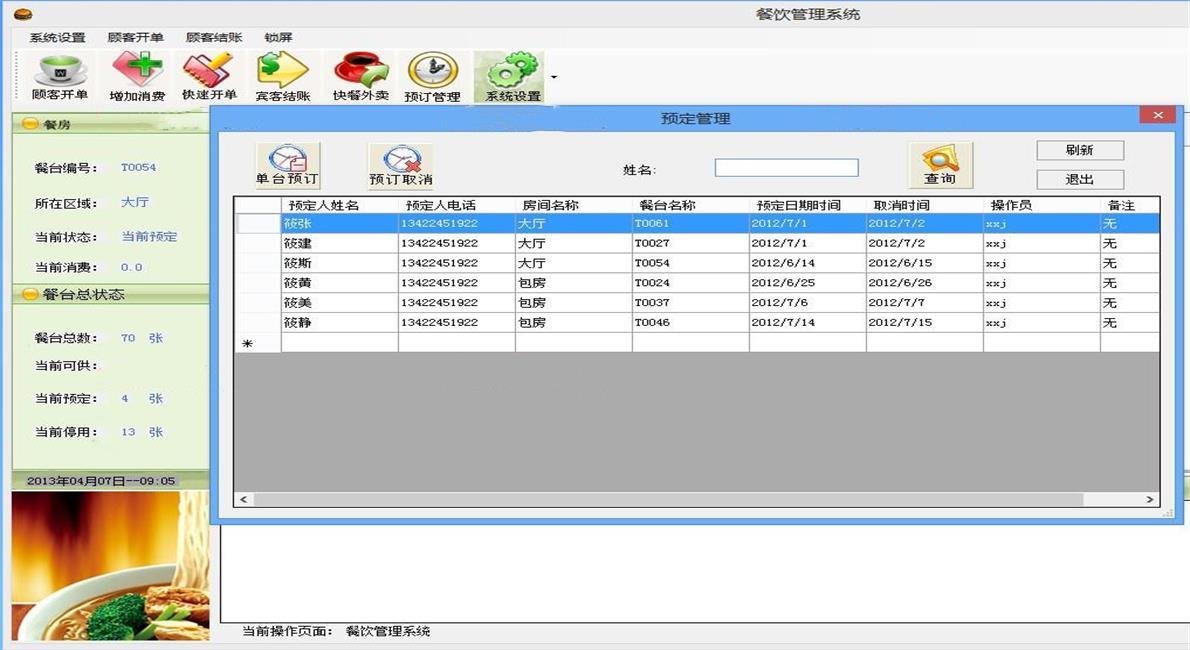1190x650 pixels.
Task: Click the 刷新 refresh button
Action: [x=1080, y=150]
